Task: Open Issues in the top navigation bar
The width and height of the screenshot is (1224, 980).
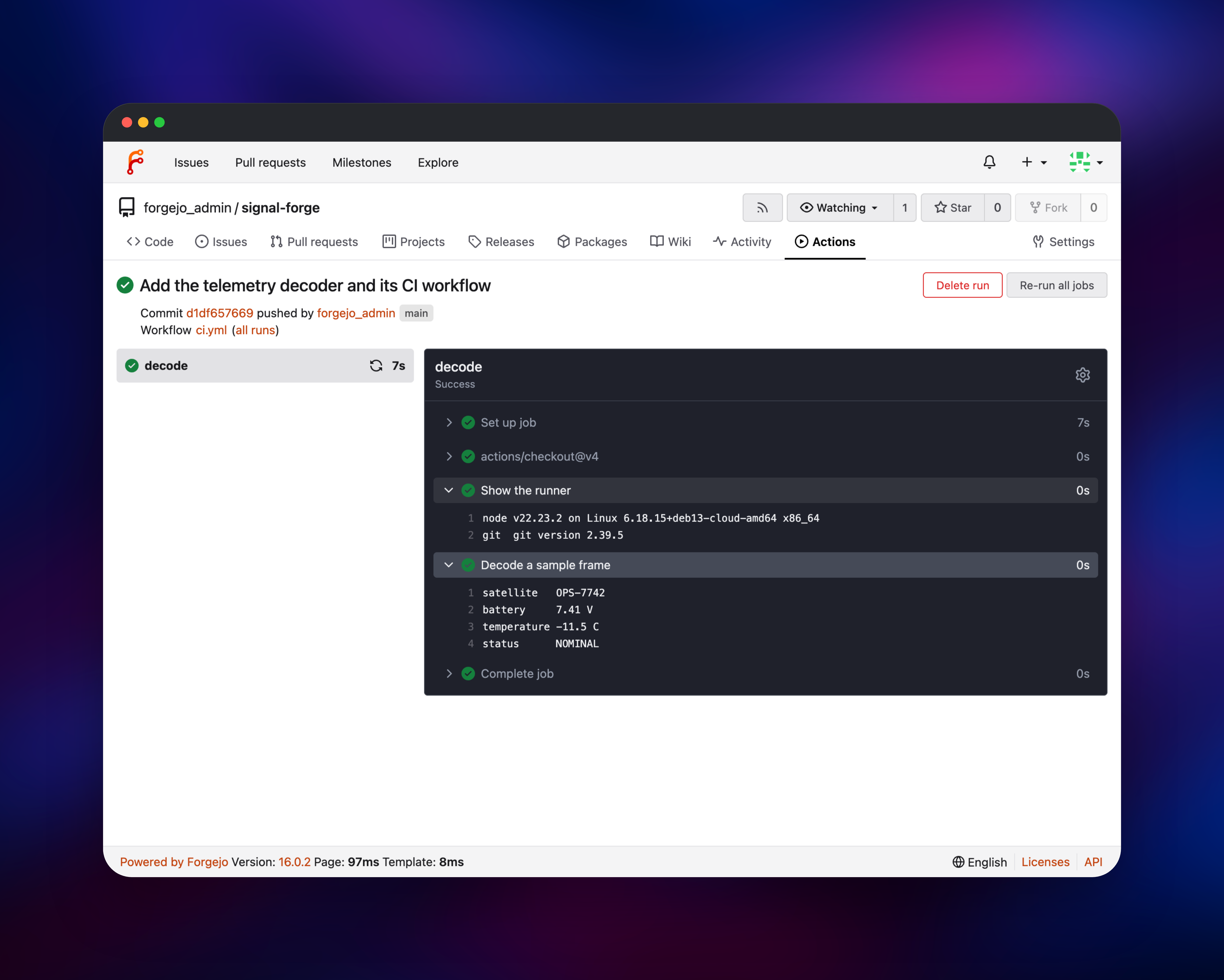Action: pyautogui.click(x=191, y=162)
